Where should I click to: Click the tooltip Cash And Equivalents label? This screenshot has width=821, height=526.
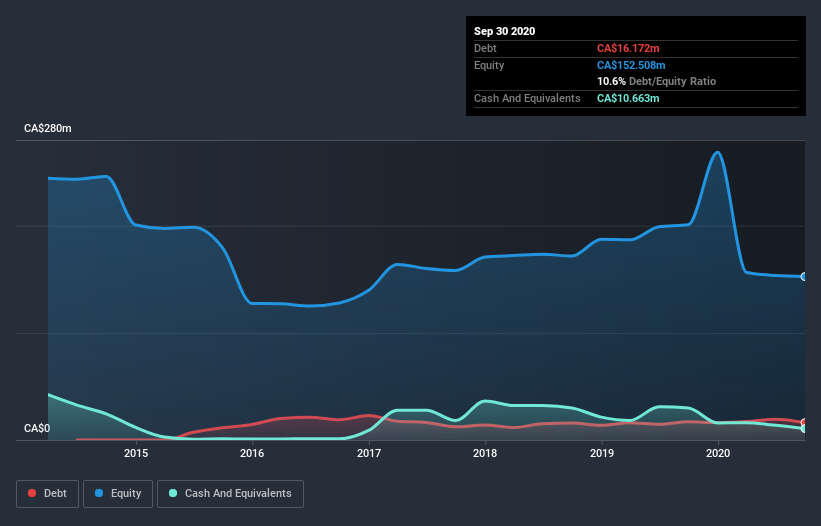[527, 98]
